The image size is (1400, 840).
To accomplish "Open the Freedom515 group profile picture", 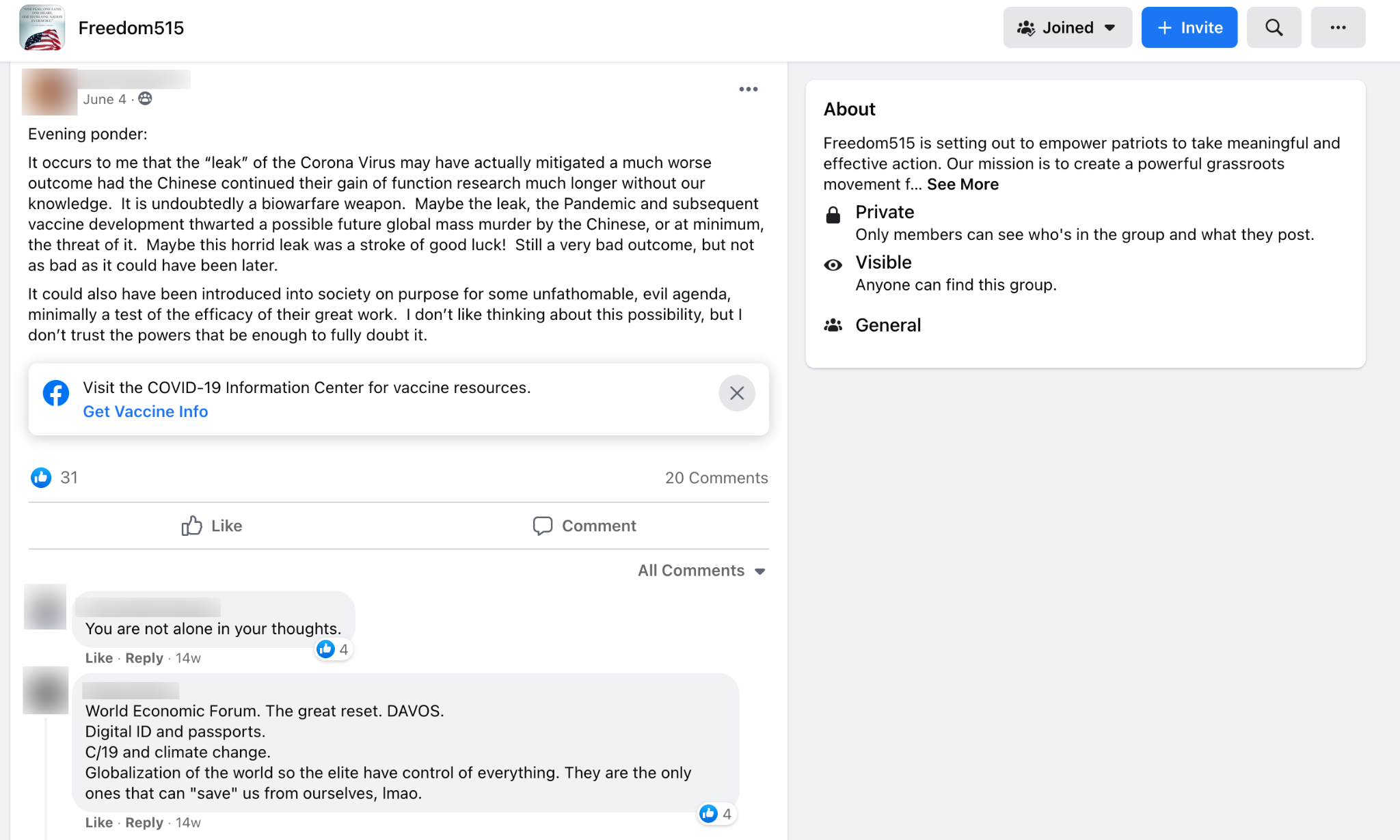I will tap(42, 29).
